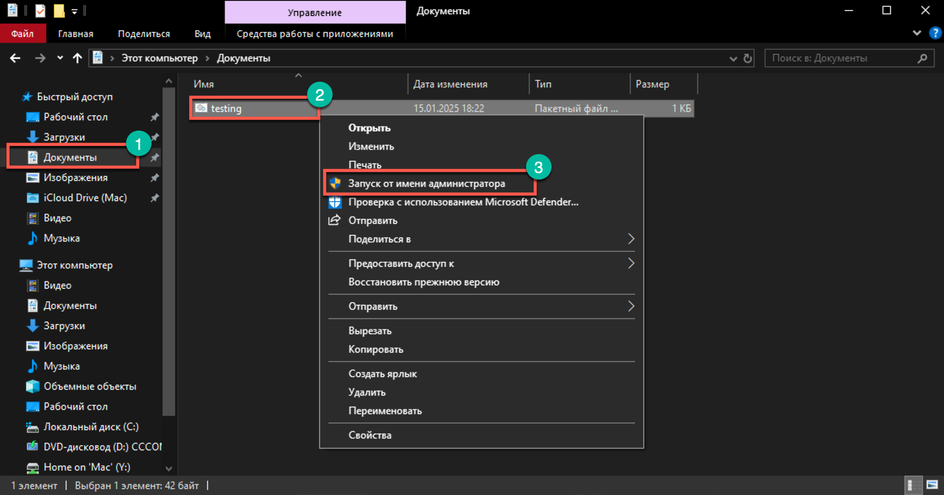Viewport: 944px width, 495px height.
Task: Click Properties quick access toolbar icon
Action: pos(40,11)
